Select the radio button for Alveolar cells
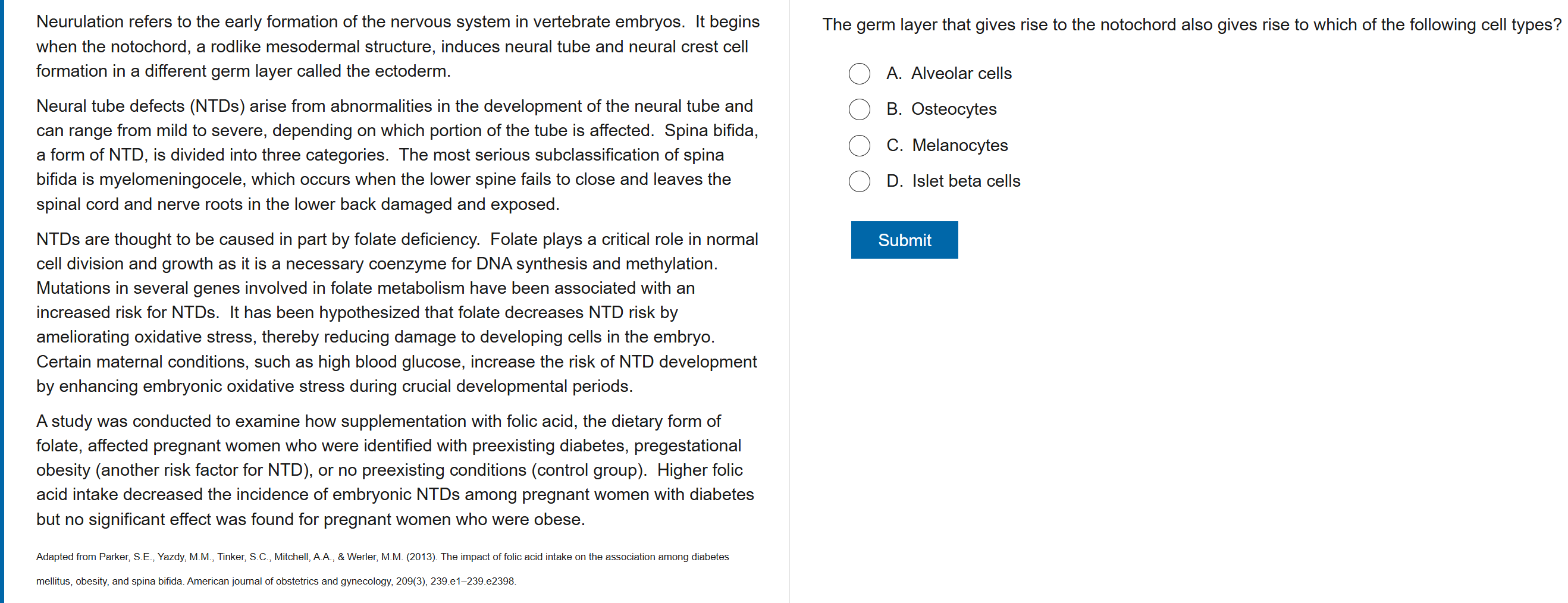Screen dimensions: 1568x603 [859, 74]
